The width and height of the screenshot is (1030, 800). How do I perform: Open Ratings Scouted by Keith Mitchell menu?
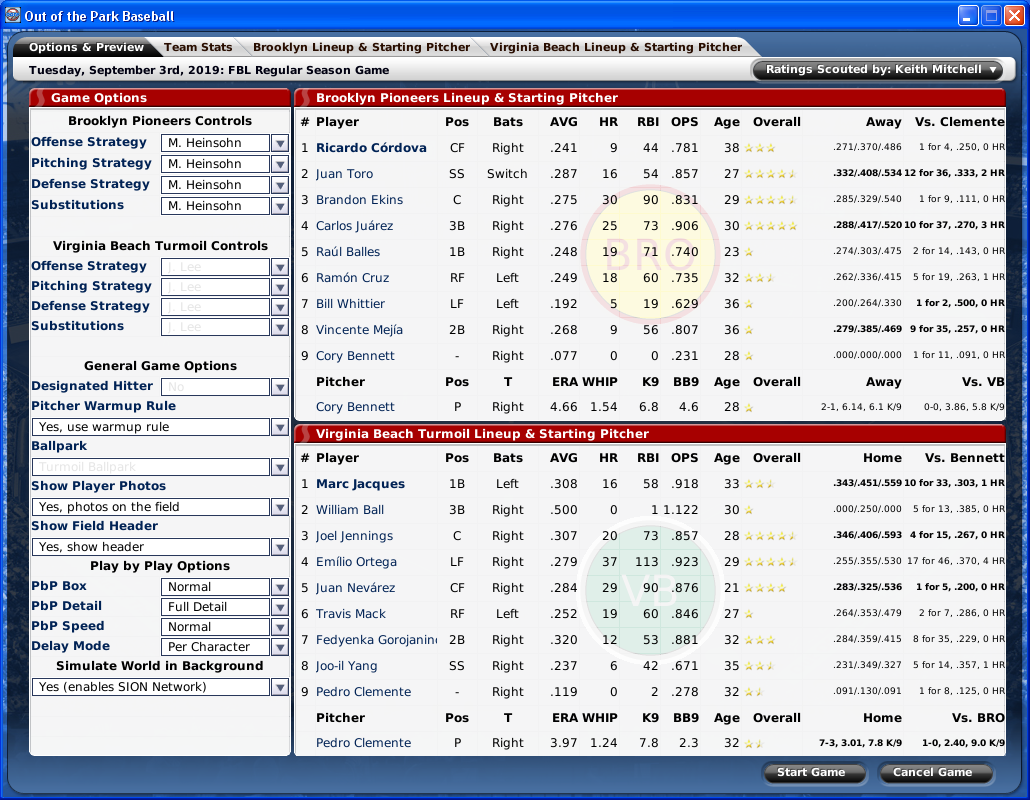pos(877,70)
